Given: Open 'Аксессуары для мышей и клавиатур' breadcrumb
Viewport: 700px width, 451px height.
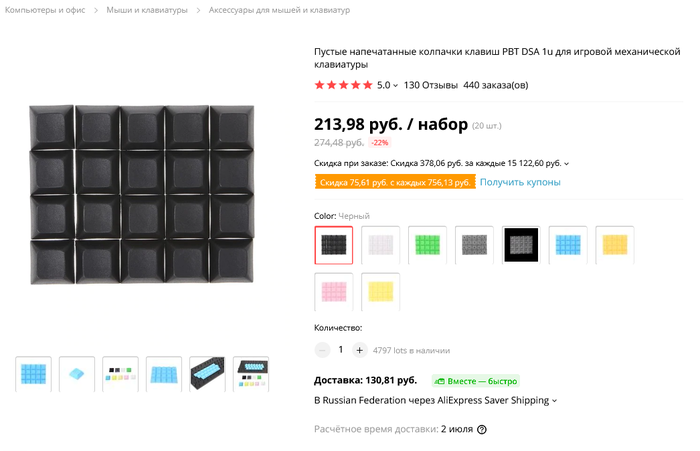Looking at the screenshot, I should [x=279, y=10].
